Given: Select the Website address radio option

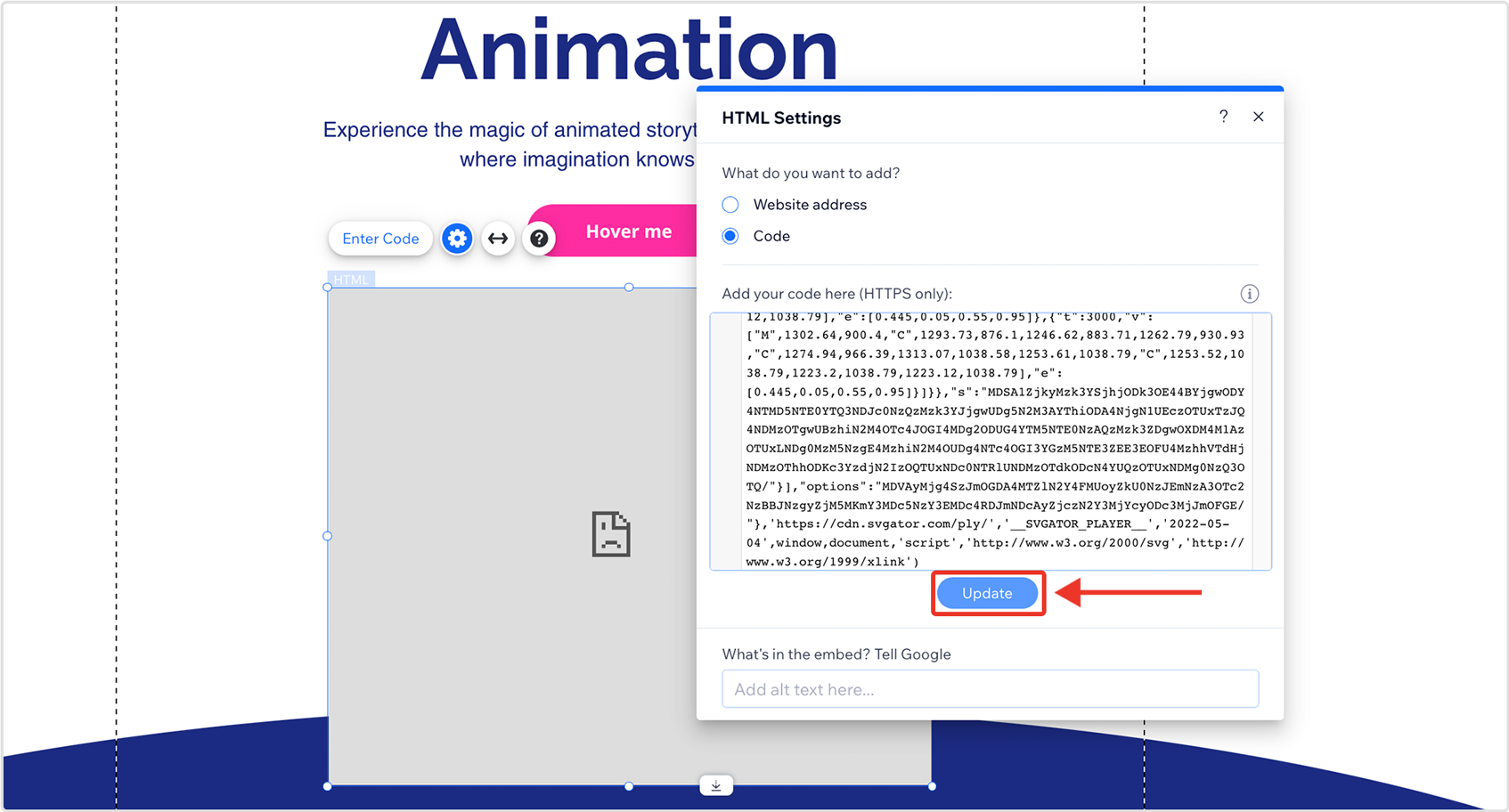Looking at the screenshot, I should click(x=730, y=205).
